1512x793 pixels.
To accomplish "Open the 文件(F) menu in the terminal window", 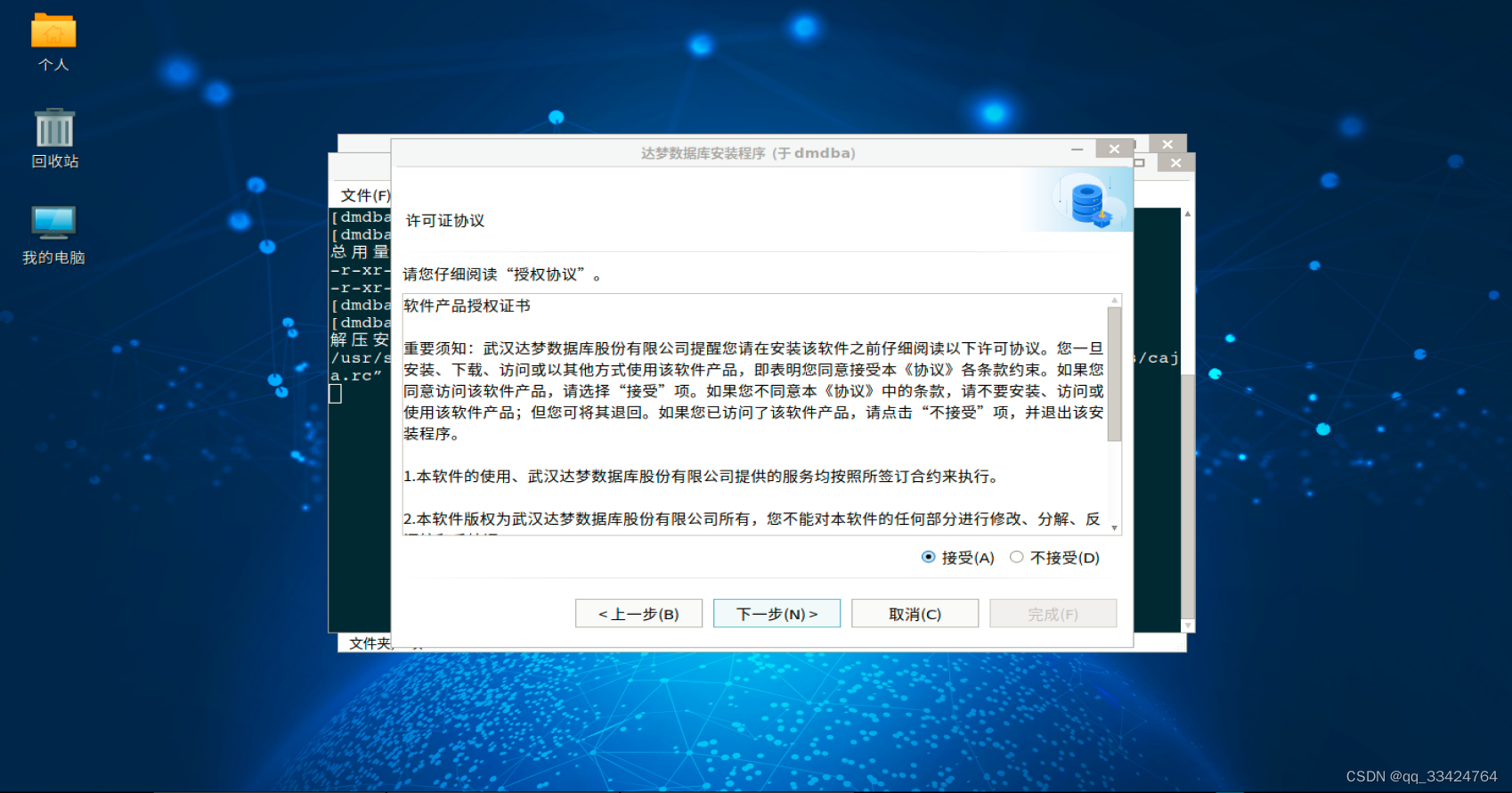I will (365, 195).
